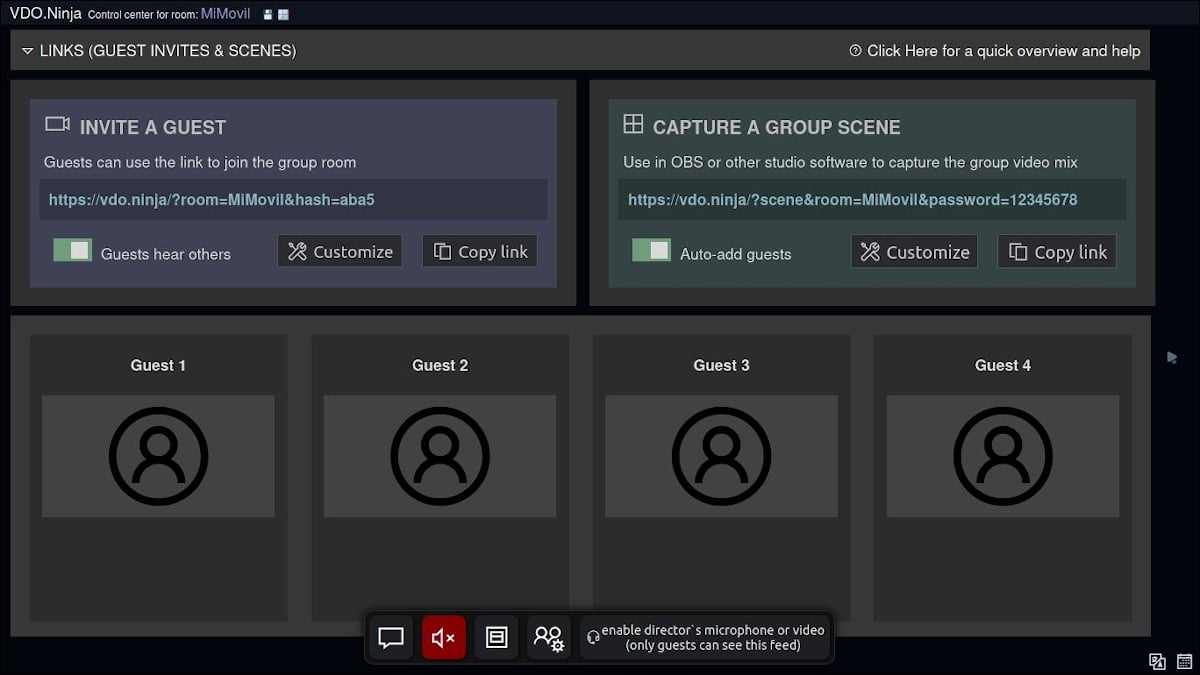Screen dimensions: 1200x675
Task: Click the guest management gear icon
Action: 549,637
